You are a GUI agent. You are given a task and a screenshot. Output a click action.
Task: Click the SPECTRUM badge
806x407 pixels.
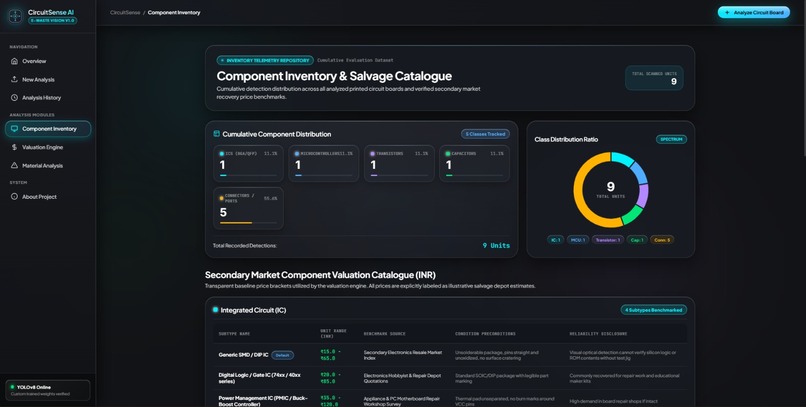(x=671, y=139)
